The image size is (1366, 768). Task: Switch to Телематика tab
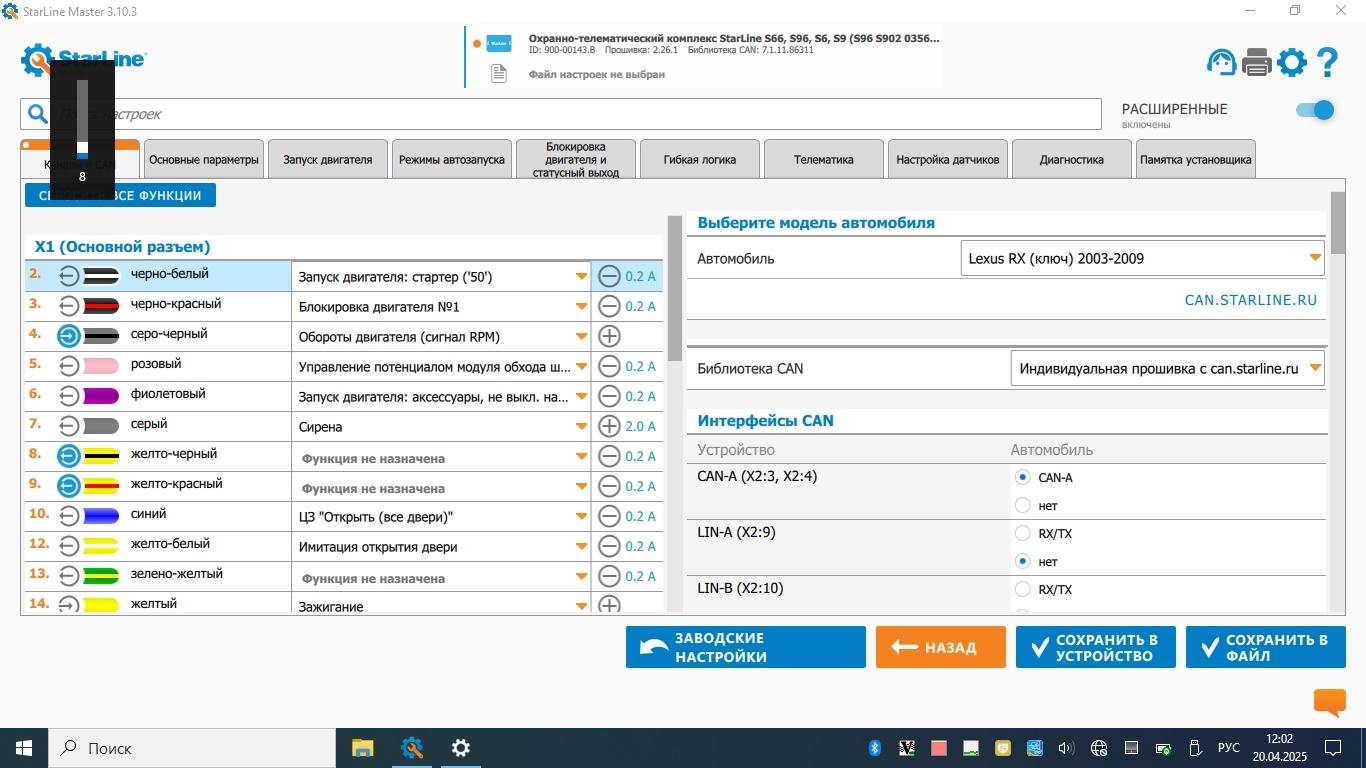tap(824, 159)
